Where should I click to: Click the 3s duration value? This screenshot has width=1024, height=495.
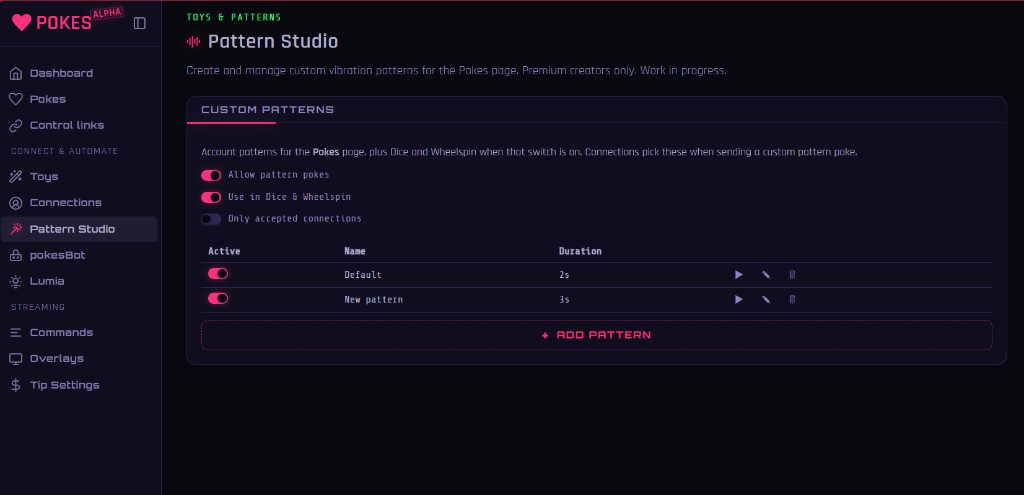[x=564, y=300]
